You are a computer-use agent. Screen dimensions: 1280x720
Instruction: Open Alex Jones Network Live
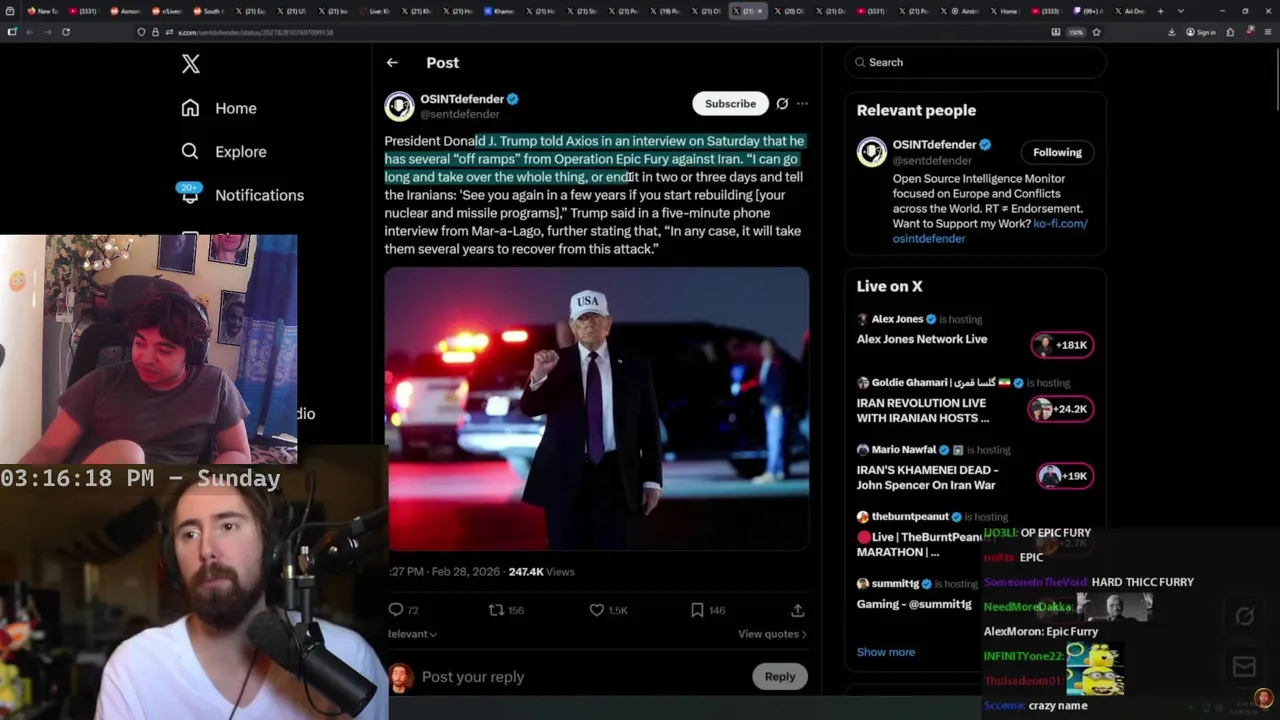tap(921, 339)
